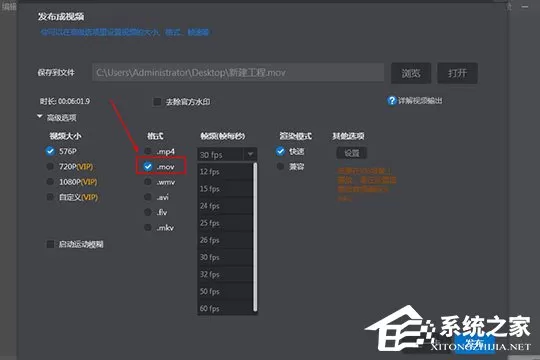Click the Open button next to Browse
The width and height of the screenshot is (540, 360).
457,73
